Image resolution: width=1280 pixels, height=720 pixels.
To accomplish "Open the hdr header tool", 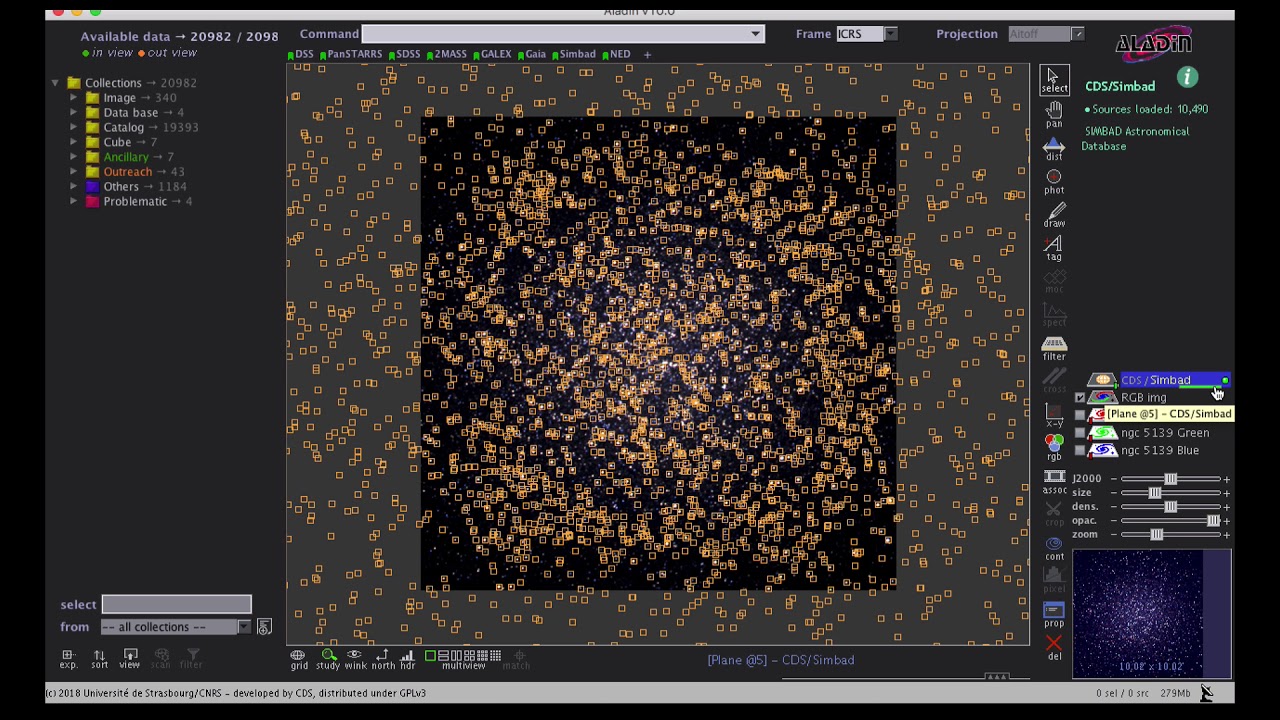I will [407, 659].
